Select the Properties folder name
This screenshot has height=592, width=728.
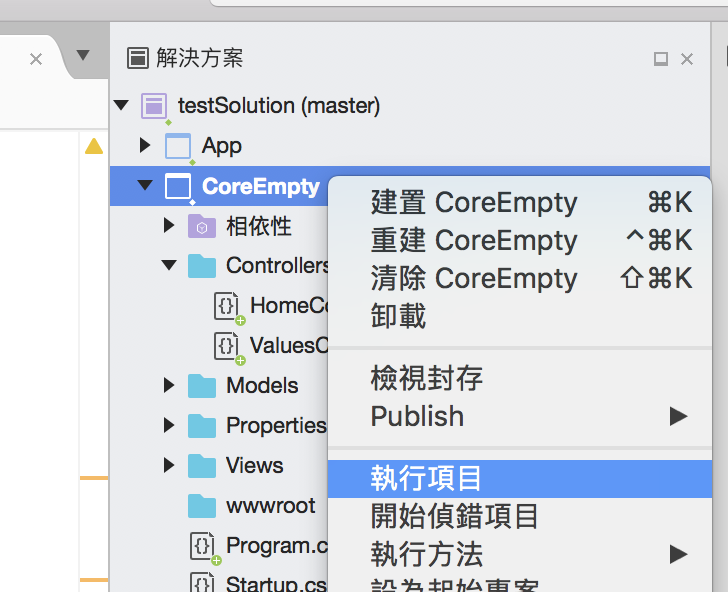[277, 426]
